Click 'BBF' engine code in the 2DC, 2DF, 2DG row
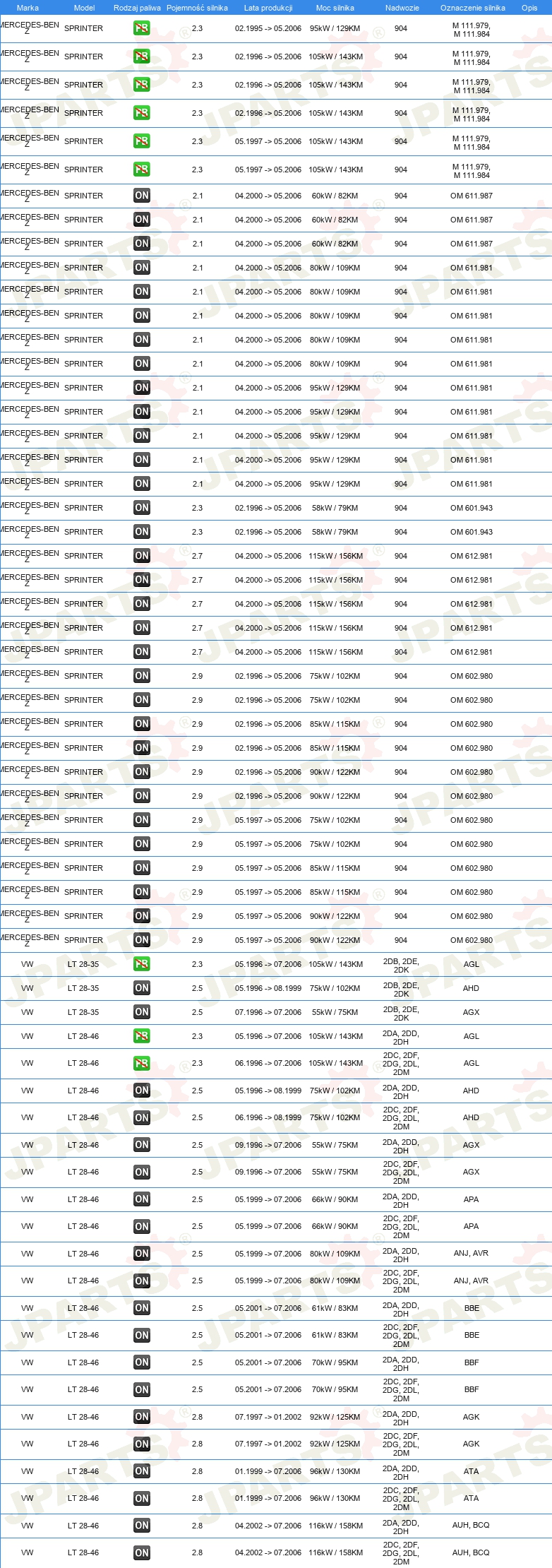The image size is (552, 1568). click(472, 1389)
